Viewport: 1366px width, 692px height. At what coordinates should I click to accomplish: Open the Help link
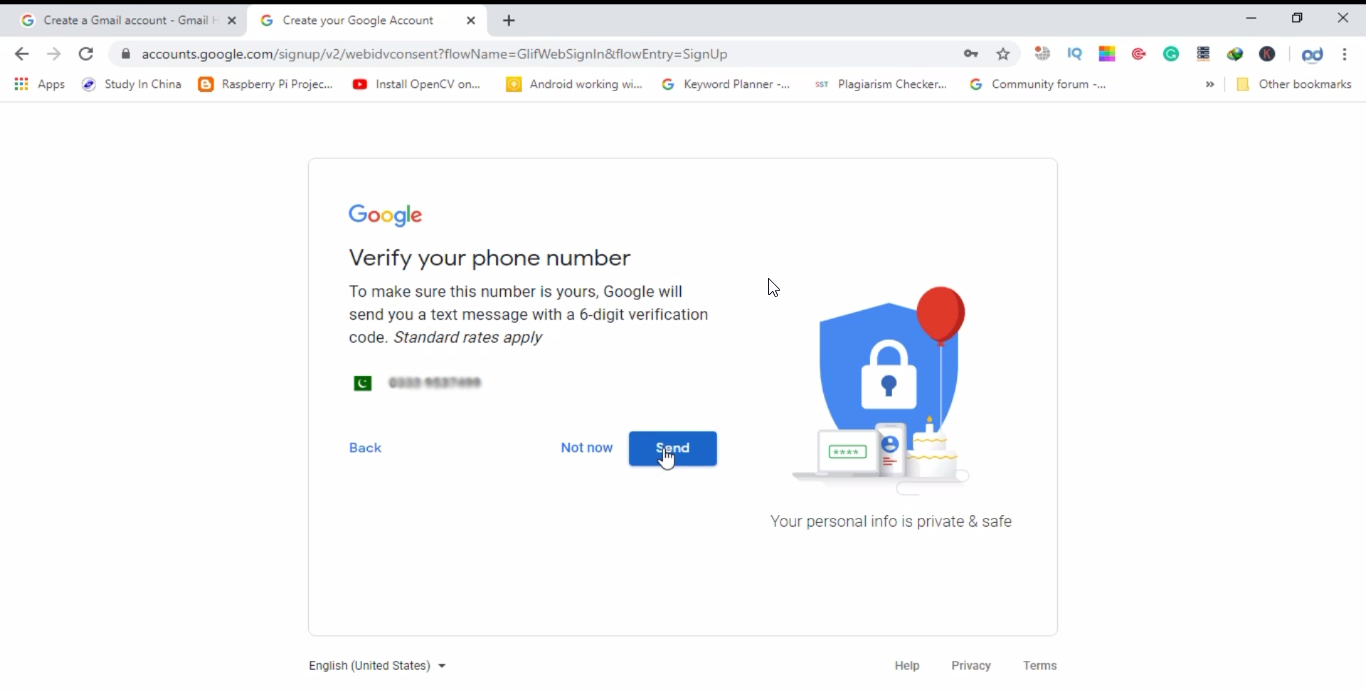907,665
